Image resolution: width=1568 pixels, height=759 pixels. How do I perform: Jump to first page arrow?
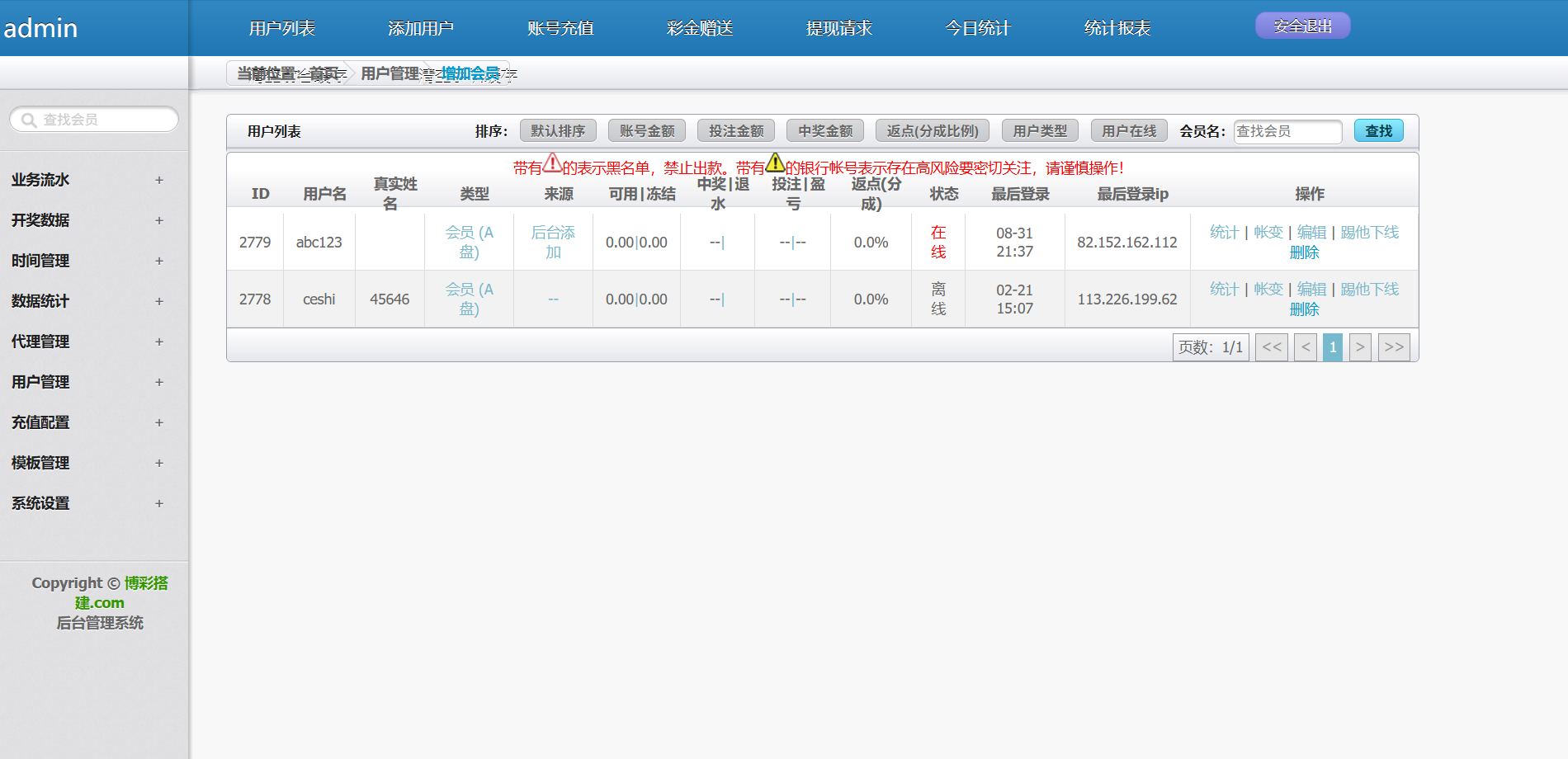(1272, 347)
